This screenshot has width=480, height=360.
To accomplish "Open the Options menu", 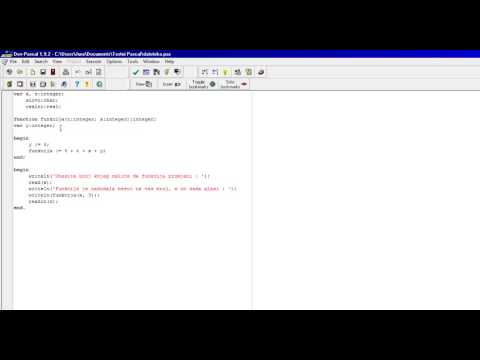I will (114, 62).
